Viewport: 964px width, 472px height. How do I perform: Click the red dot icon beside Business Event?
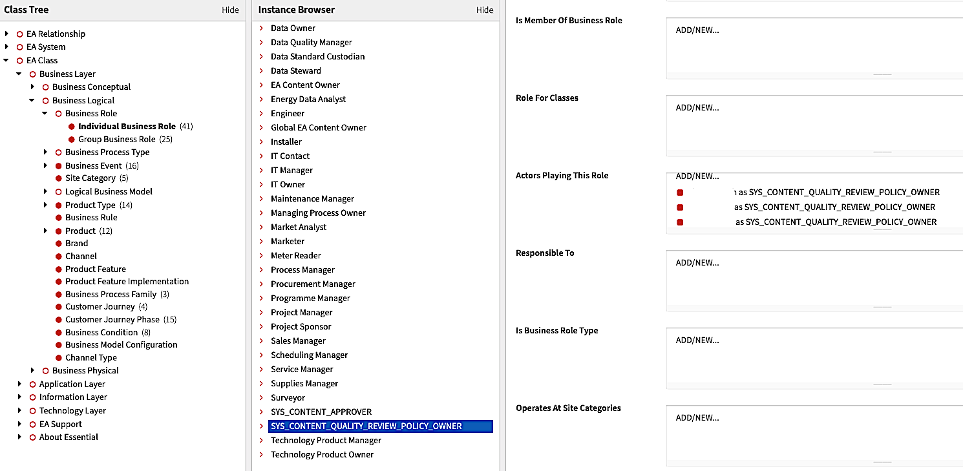click(58, 166)
